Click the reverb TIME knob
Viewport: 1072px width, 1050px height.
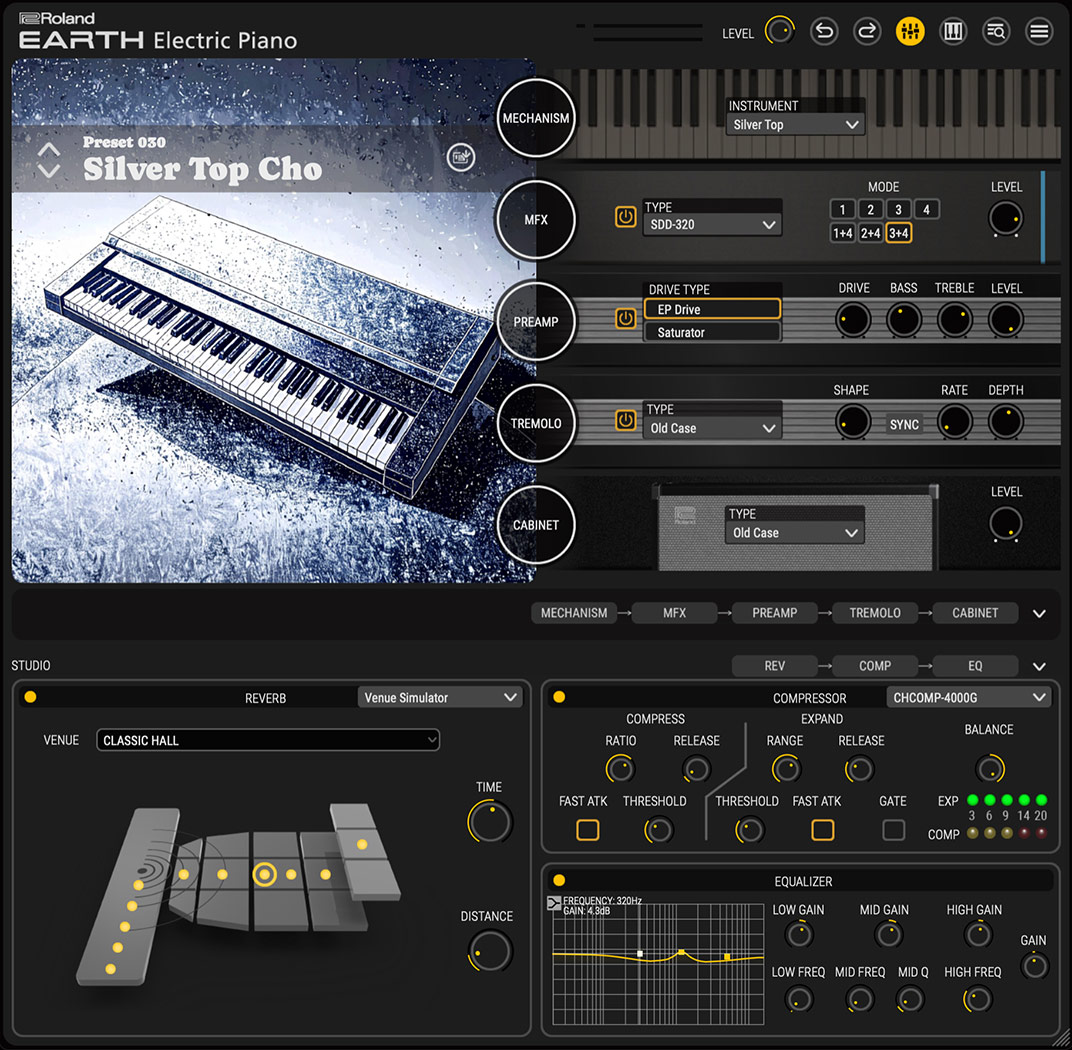tap(489, 822)
